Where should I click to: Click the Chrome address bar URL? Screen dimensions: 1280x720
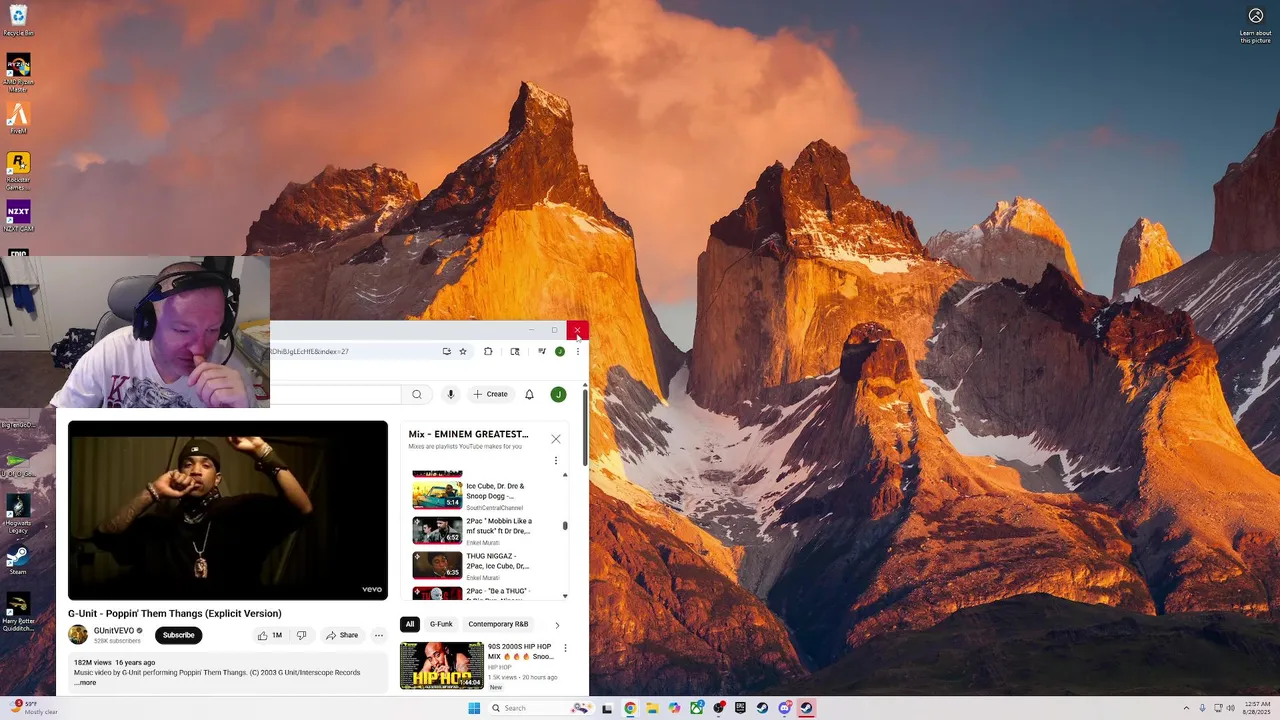(x=310, y=351)
